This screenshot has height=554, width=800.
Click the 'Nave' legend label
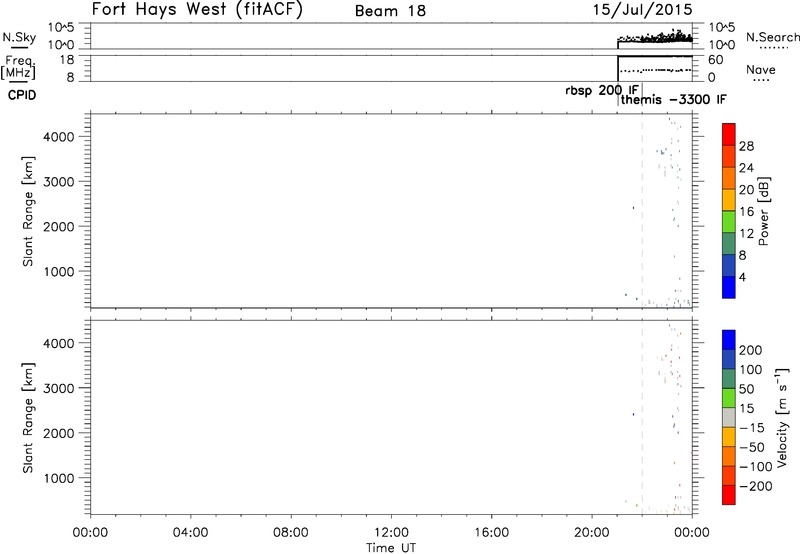click(x=761, y=70)
